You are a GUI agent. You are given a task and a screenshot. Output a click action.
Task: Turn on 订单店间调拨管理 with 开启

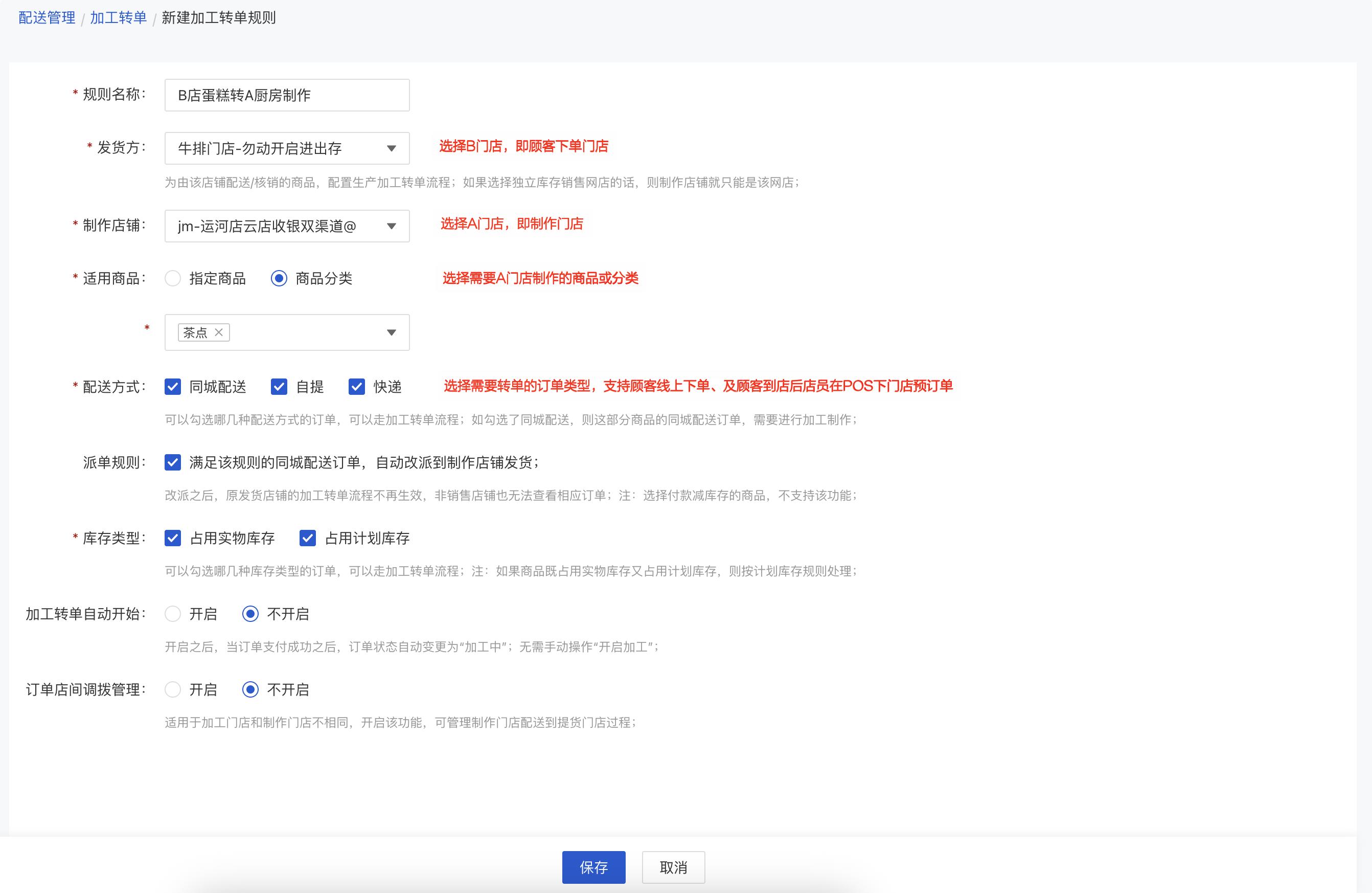172,689
